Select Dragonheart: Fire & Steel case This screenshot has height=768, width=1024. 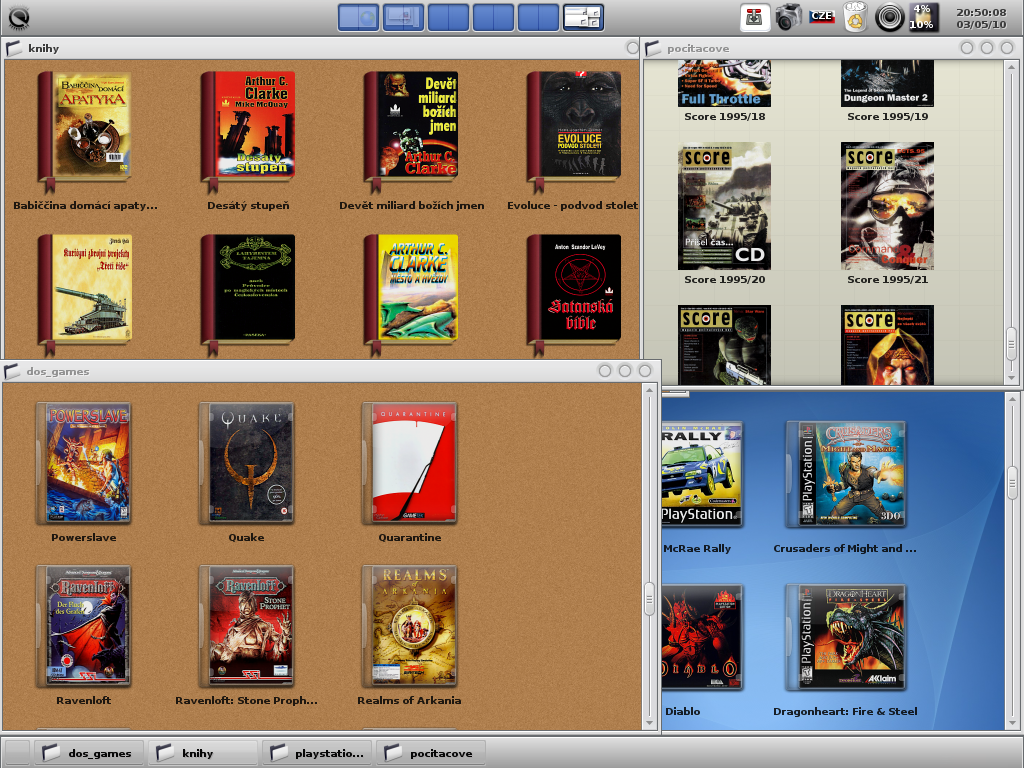coord(846,637)
